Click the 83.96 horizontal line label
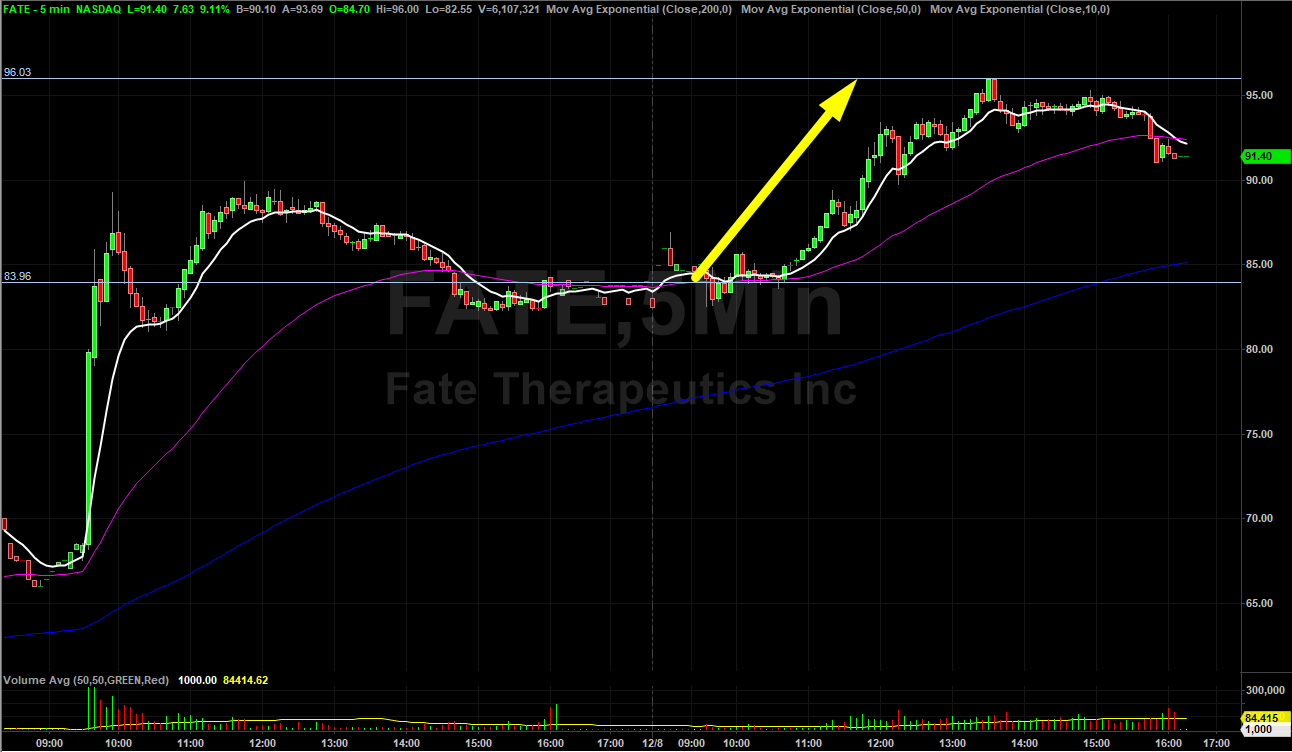This screenshot has width=1292, height=752. pyautogui.click(x=17, y=276)
